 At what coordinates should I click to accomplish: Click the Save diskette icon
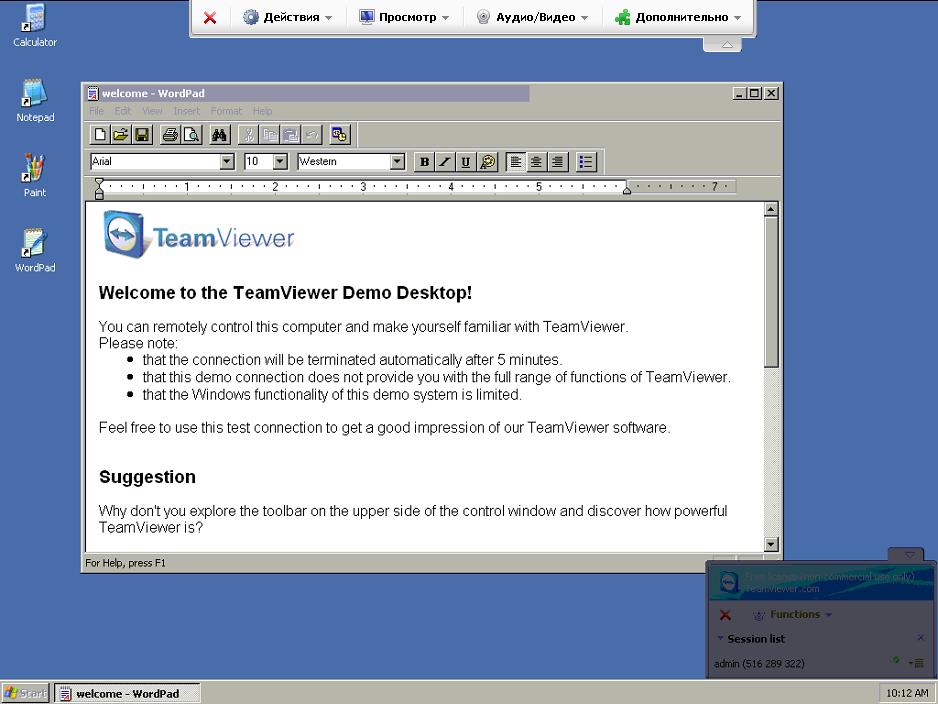142,135
